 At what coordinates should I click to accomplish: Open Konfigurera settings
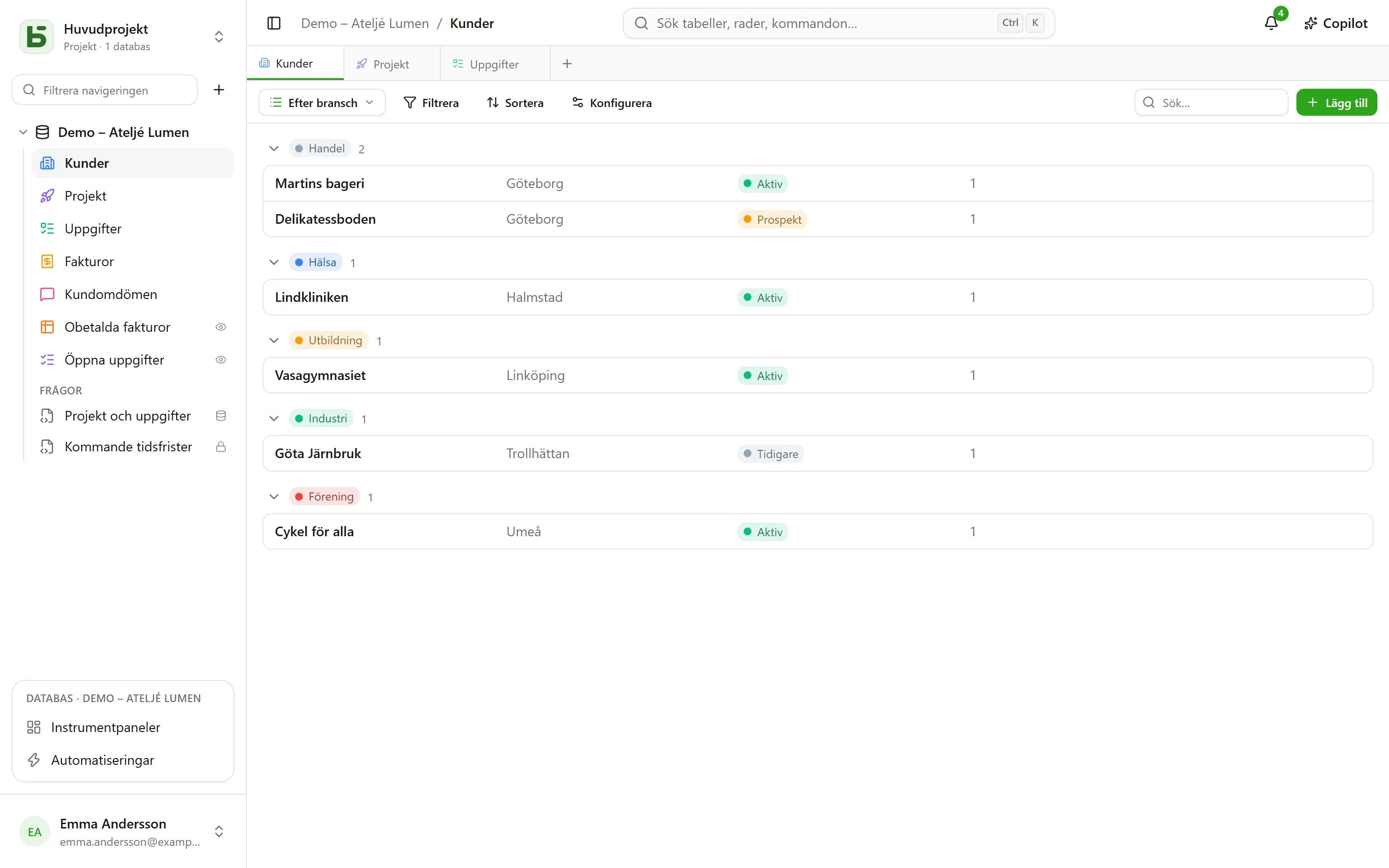612,102
